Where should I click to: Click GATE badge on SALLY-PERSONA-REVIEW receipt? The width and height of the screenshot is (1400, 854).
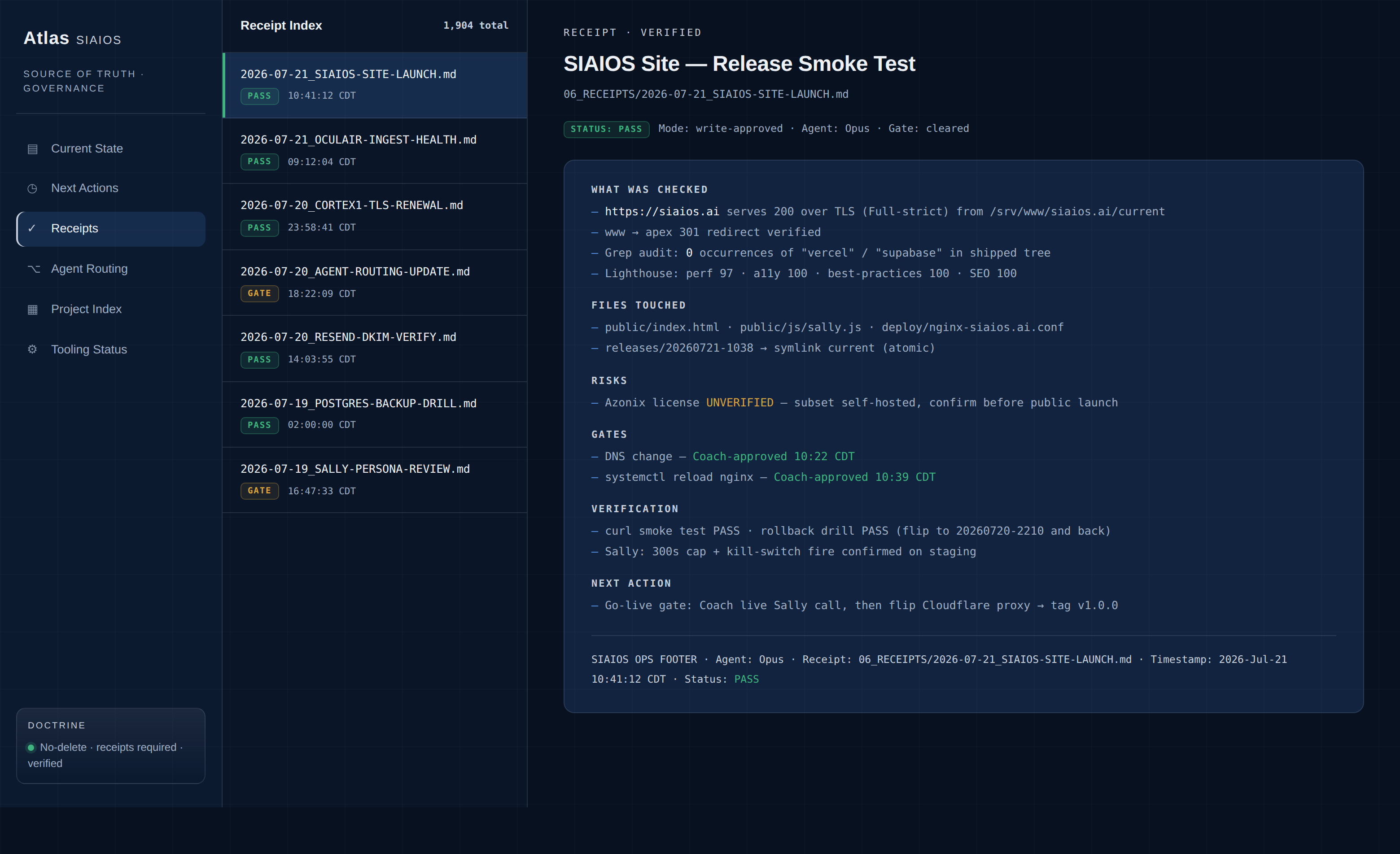259,491
